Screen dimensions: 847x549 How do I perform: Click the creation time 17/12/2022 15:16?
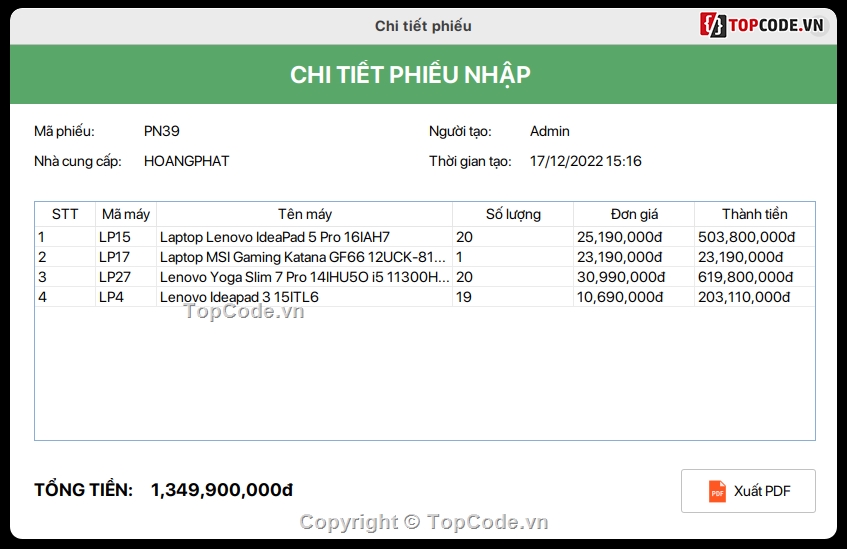586,161
